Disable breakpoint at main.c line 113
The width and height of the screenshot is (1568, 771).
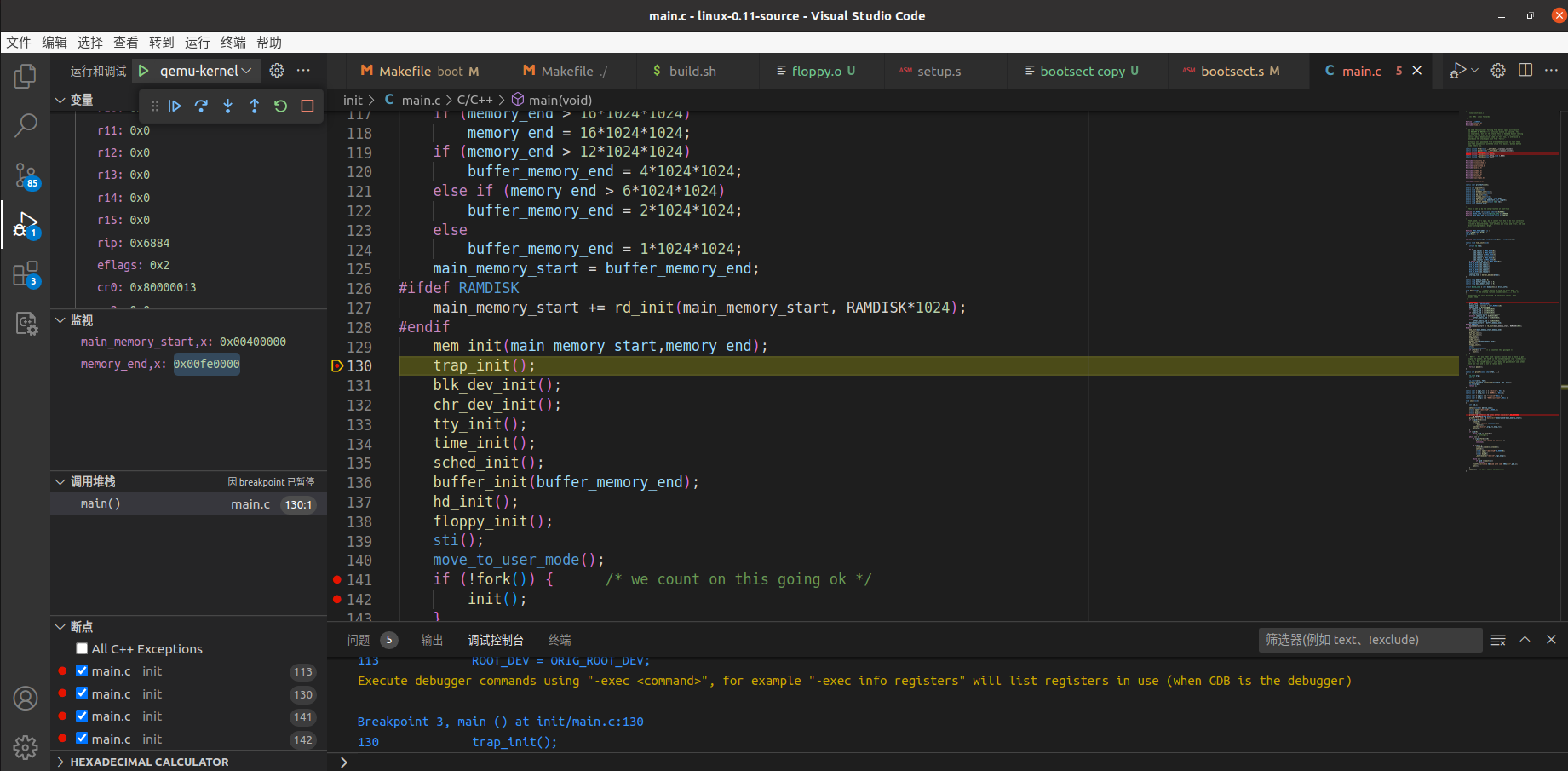click(82, 670)
